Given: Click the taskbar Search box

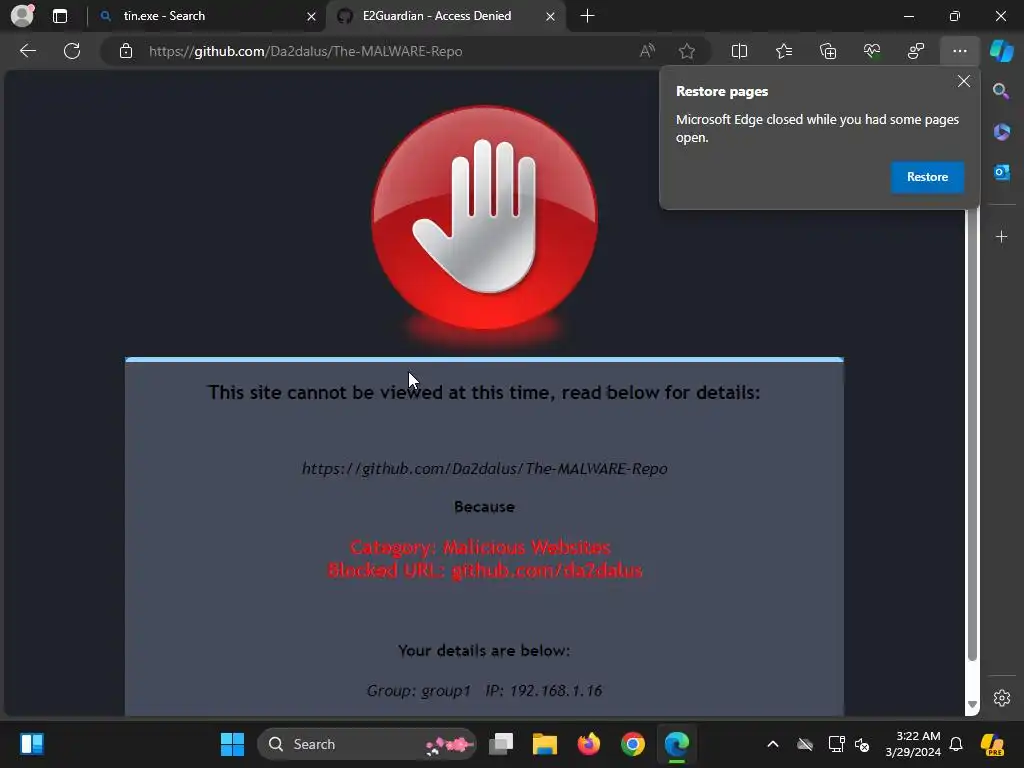Looking at the screenshot, I should click(x=366, y=744).
